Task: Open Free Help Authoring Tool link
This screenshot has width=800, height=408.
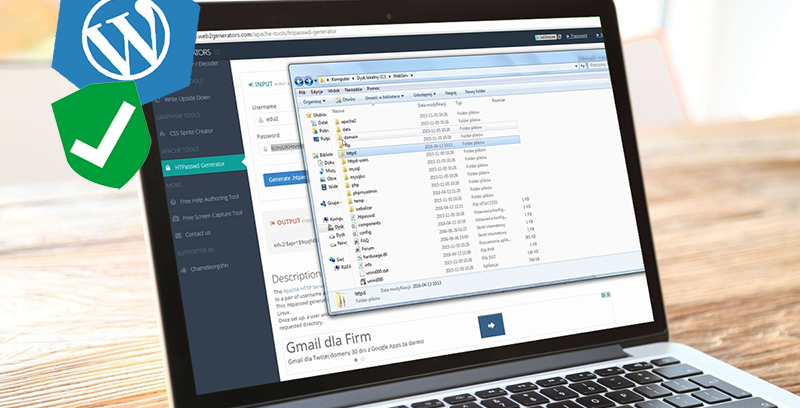Action: (209, 199)
